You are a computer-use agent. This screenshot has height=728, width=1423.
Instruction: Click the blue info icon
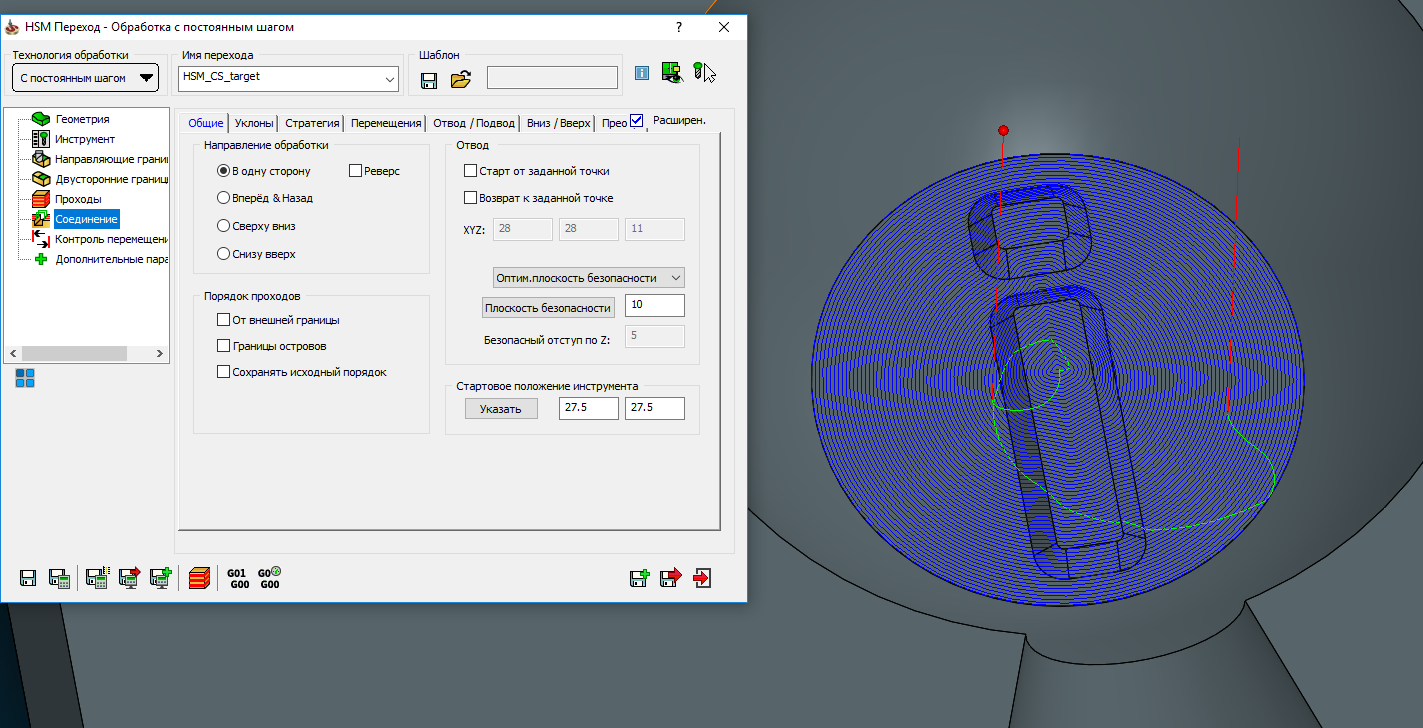pos(642,73)
